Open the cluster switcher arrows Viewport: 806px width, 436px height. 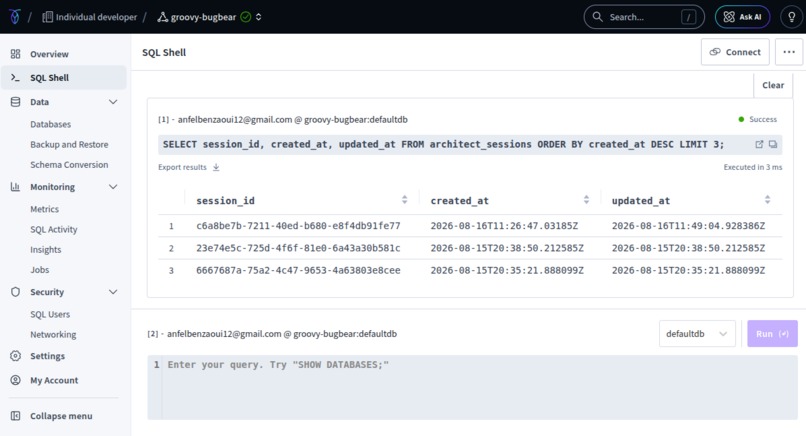point(259,17)
